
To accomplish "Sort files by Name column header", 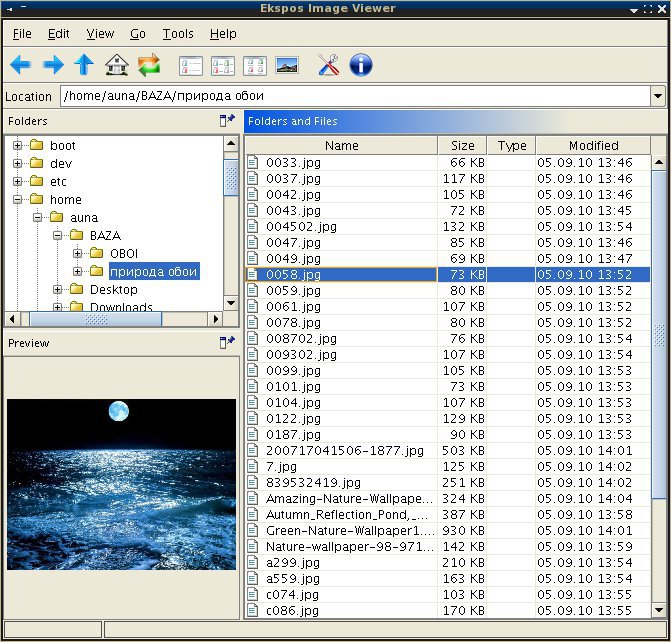I will [x=341, y=146].
